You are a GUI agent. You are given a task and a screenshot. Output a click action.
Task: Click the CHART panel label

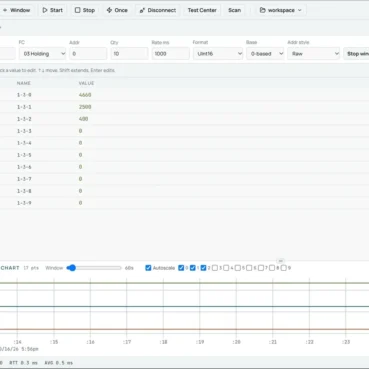coord(10,268)
